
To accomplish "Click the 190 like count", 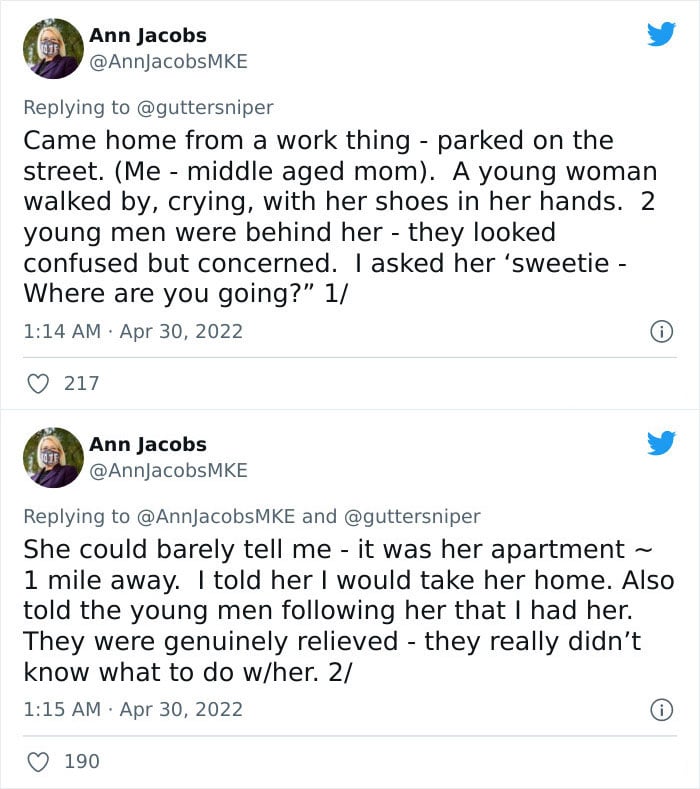I will (x=82, y=761).
